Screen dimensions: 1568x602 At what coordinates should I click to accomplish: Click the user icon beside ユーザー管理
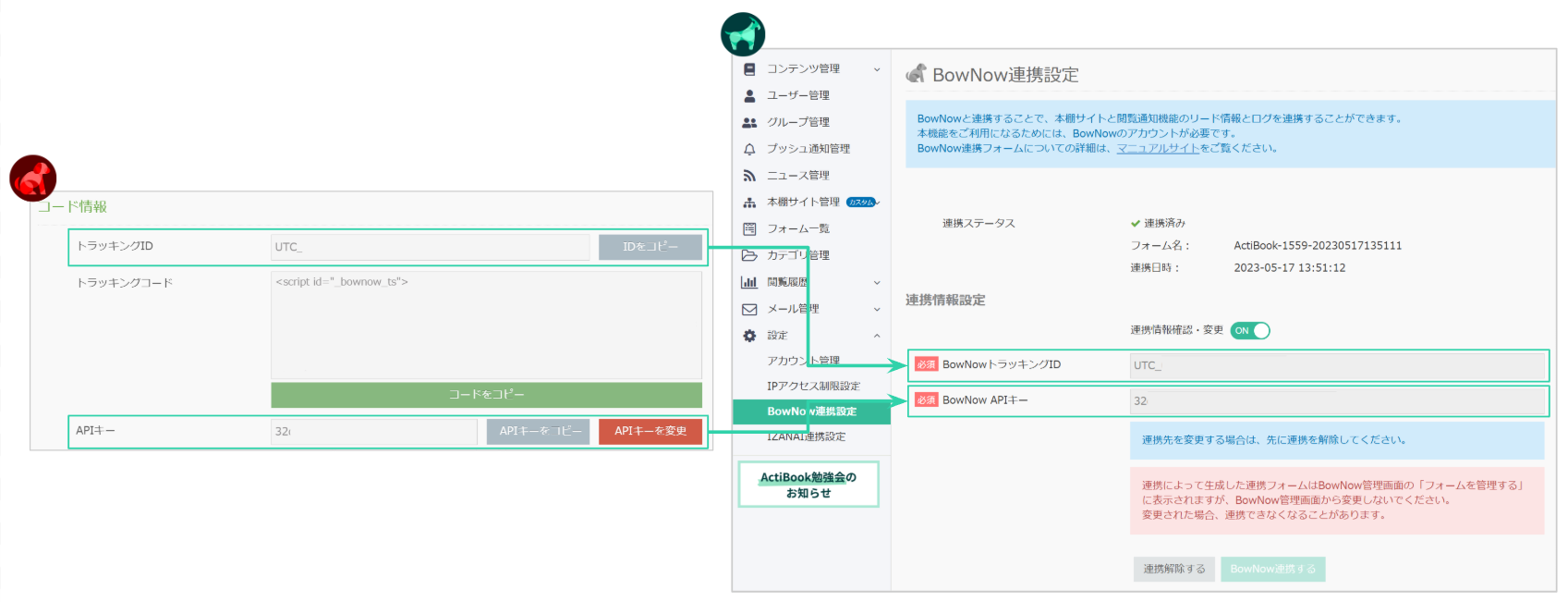point(749,95)
